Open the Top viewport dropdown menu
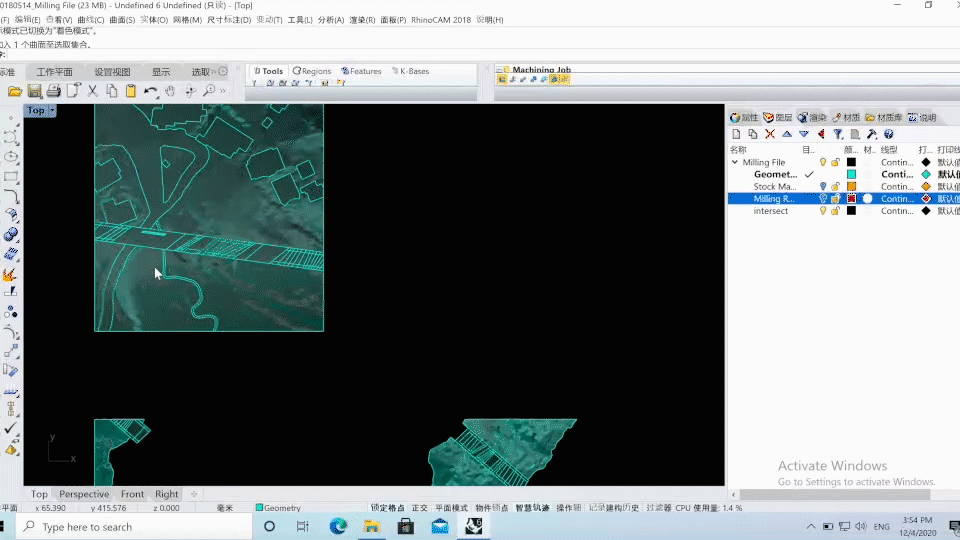 point(51,111)
